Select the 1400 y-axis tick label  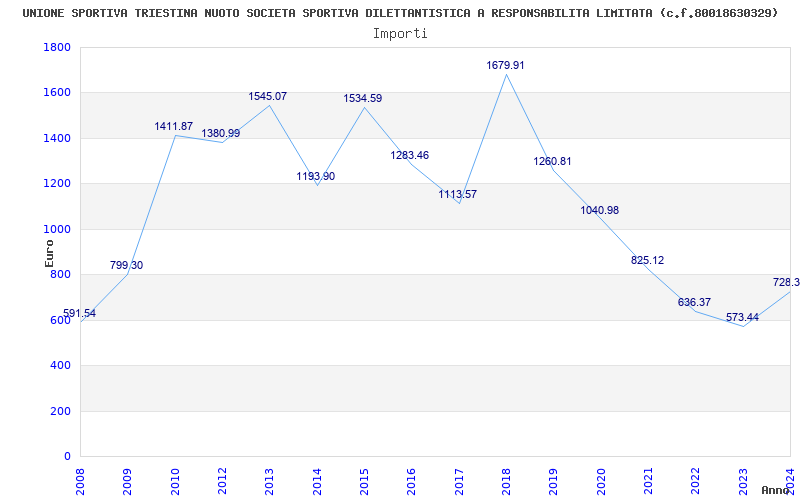(57, 138)
